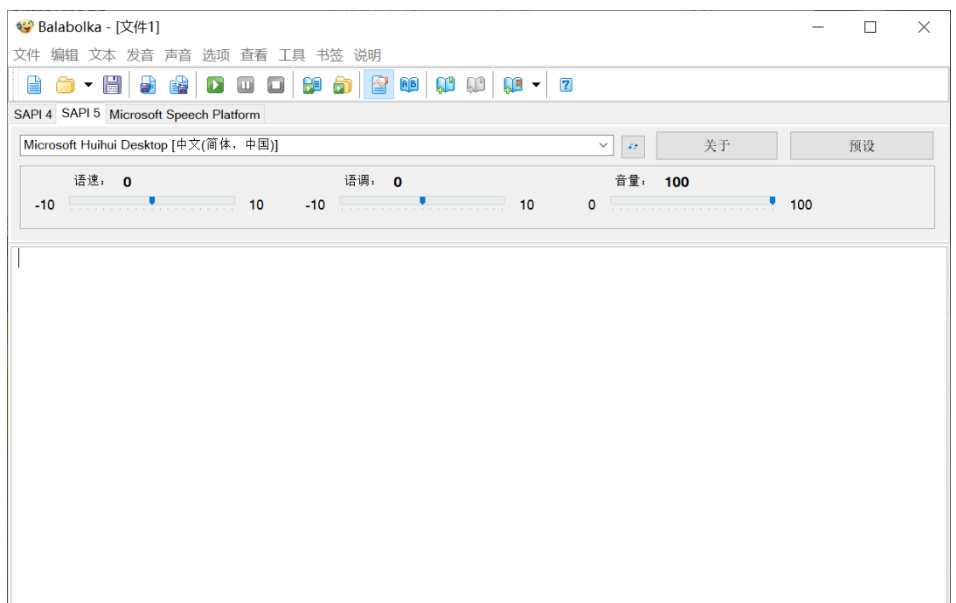Switch to the SAPI 4 tab
Viewport: 956px width, 603px height.
(x=33, y=115)
